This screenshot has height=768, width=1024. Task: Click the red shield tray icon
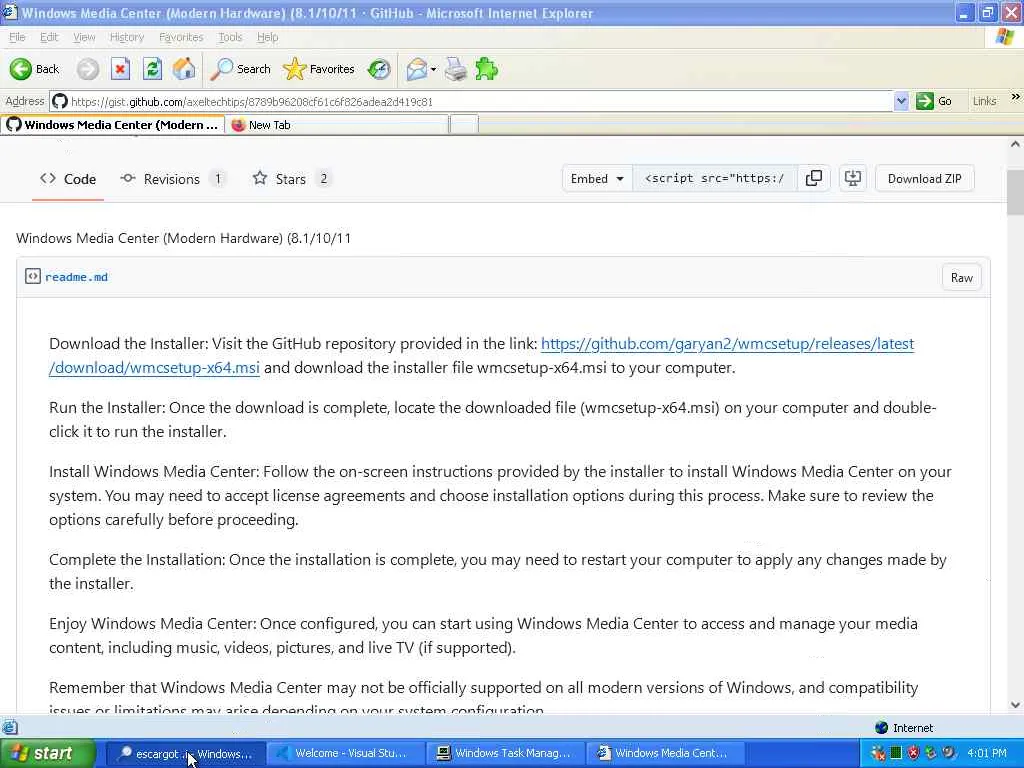click(913, 753)
